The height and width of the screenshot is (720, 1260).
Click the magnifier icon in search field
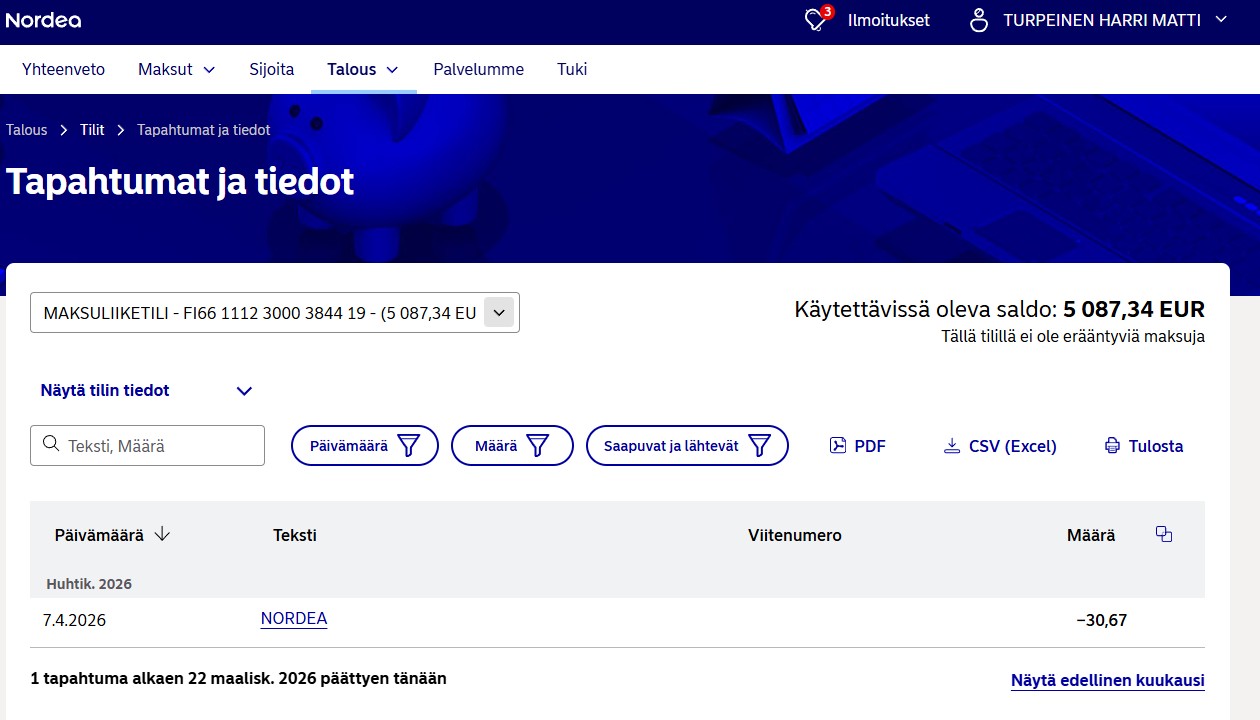[x=50, y=445]
